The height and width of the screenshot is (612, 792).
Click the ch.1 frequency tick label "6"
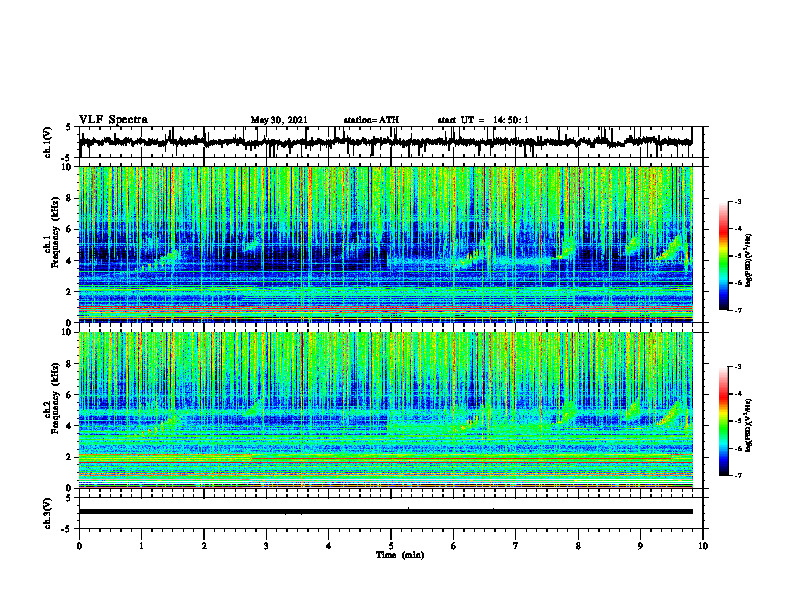(x=71, y=229)
